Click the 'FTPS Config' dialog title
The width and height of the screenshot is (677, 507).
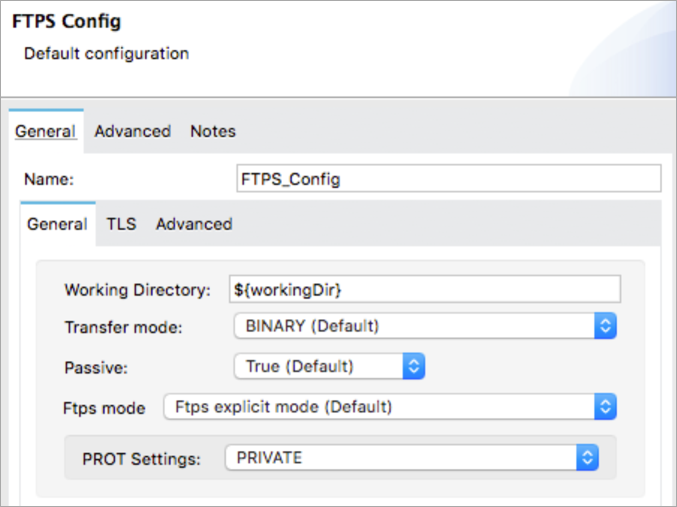point(66,21)
